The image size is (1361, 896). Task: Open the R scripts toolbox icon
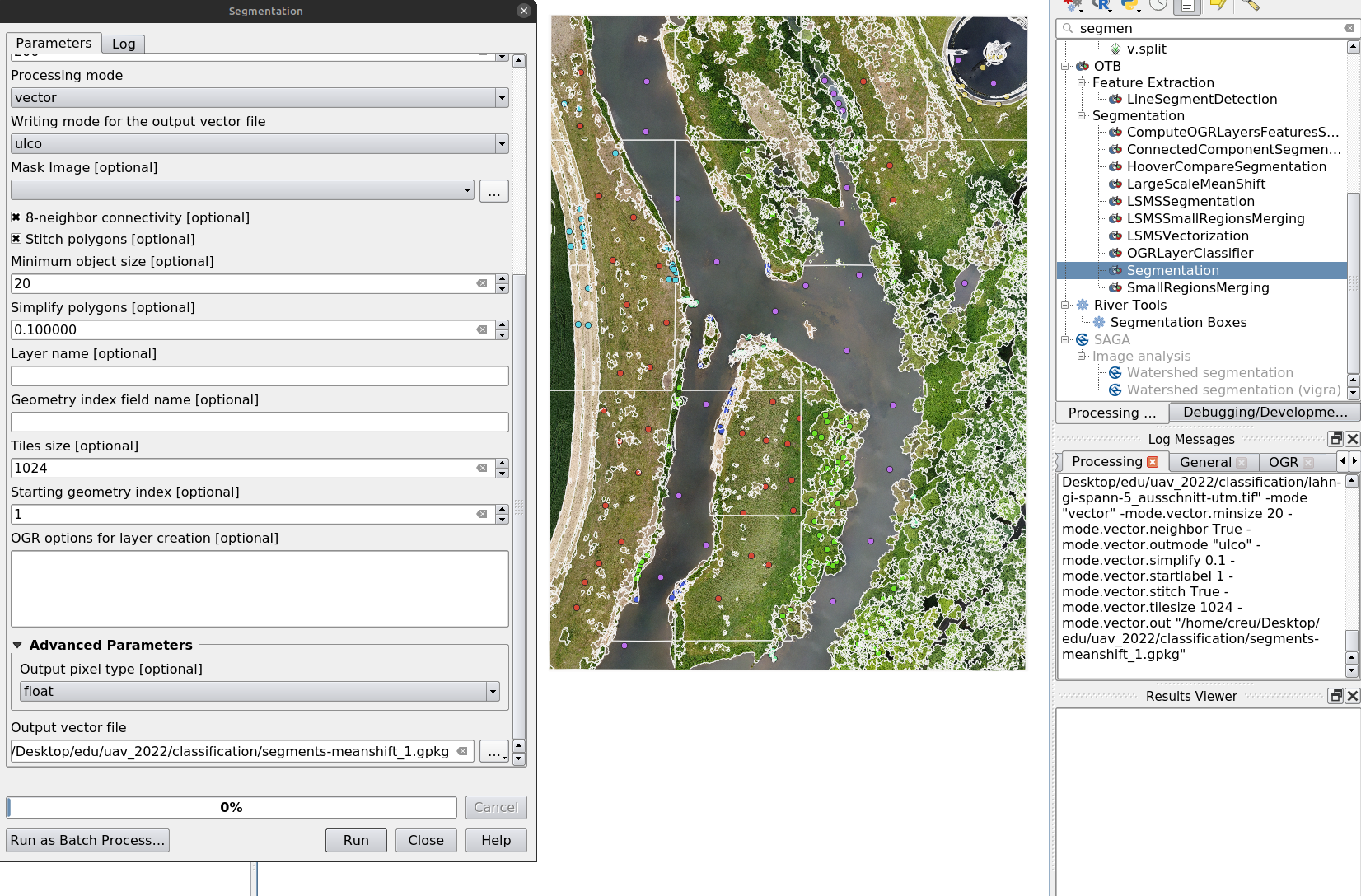pos(1101,5)
